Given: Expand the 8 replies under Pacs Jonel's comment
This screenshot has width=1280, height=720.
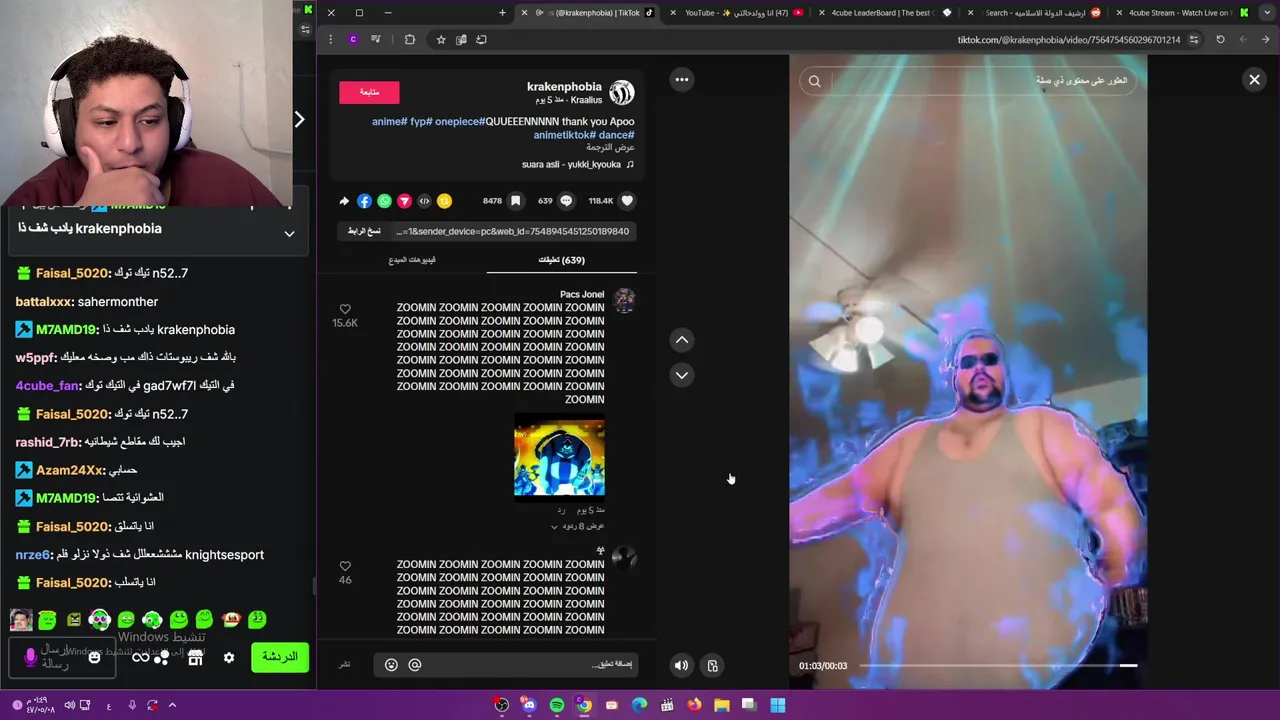Looking at the screenshot, I should [x=578, y=526].
